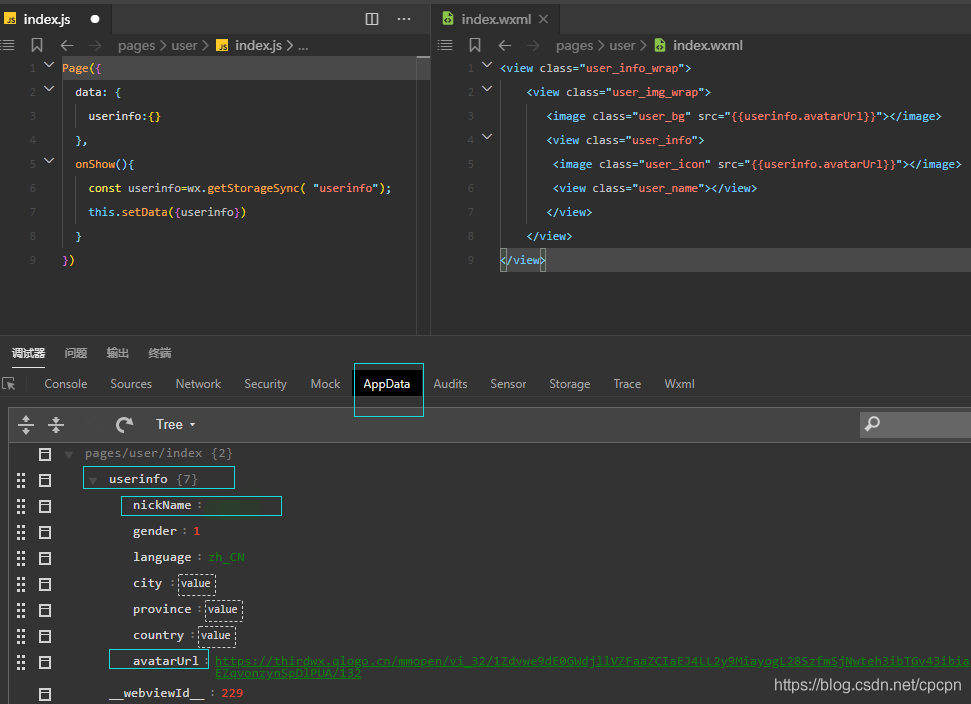This screenshot has height=704, width=971.
Task: Click the square menu icon on the city row
Action: tap(45, 584)
